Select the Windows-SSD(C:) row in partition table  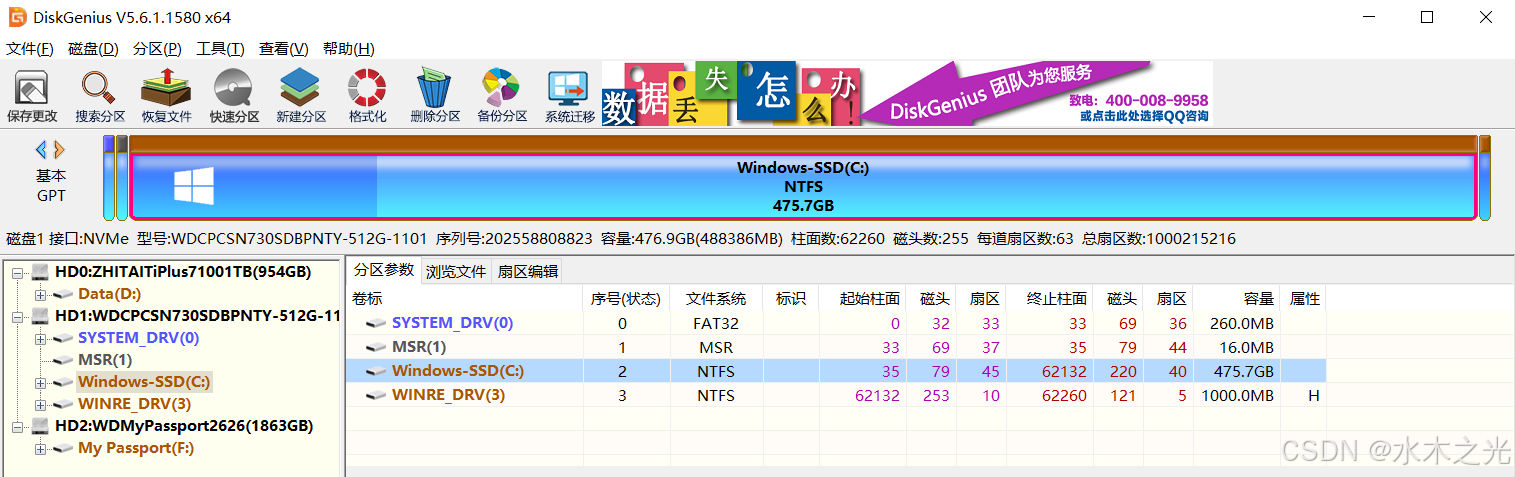pos(836,371)
